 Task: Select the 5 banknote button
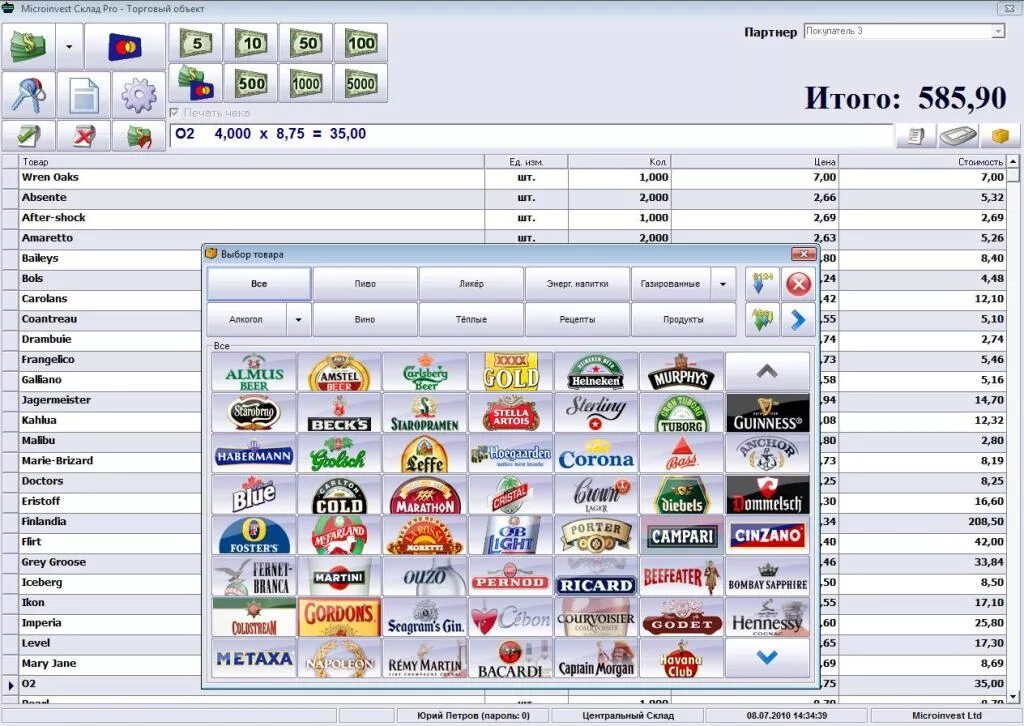(x=196, y=43)
